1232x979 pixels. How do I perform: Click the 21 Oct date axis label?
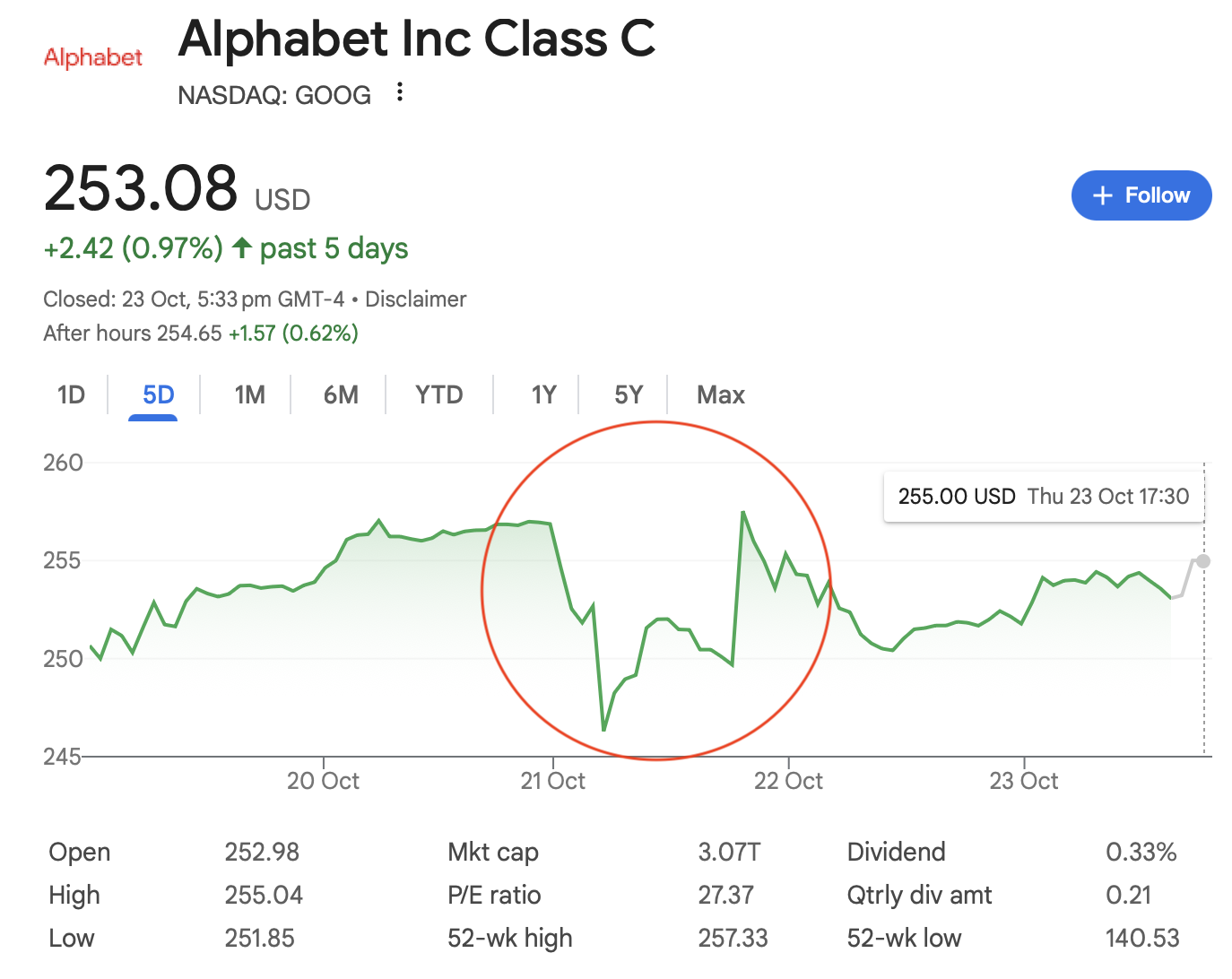(x=552, y=781)
